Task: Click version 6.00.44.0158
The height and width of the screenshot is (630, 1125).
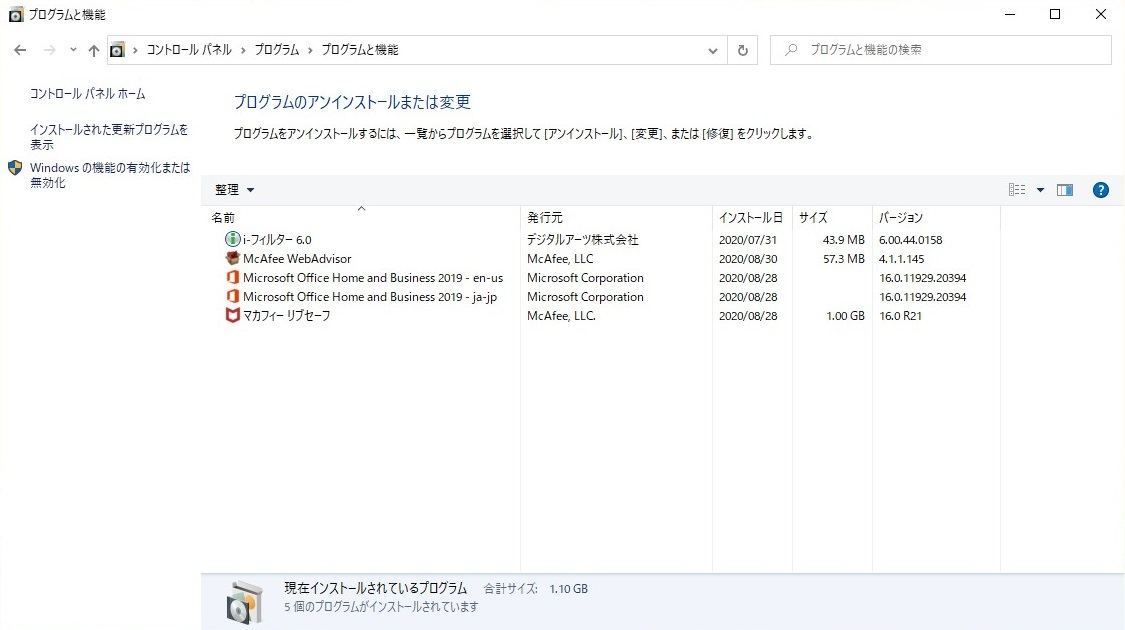Action: [x=910, y=240]
